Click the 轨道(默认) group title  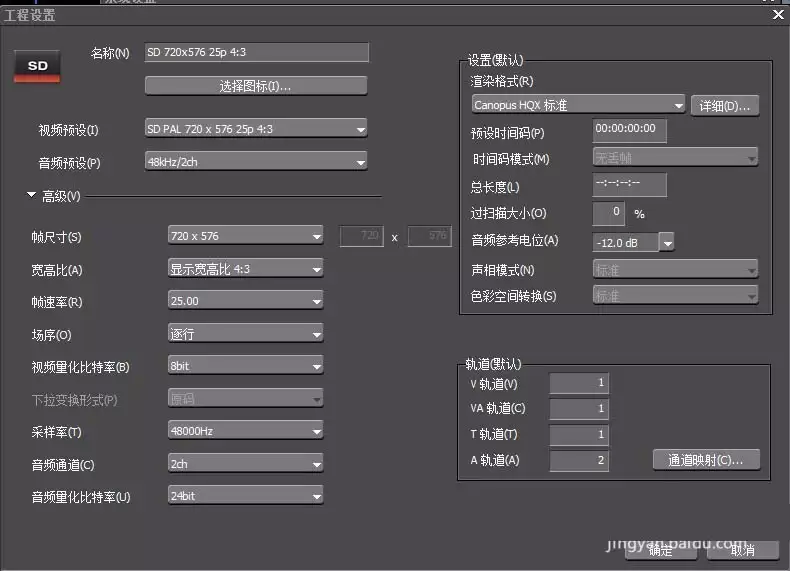[x=493, y=364]
